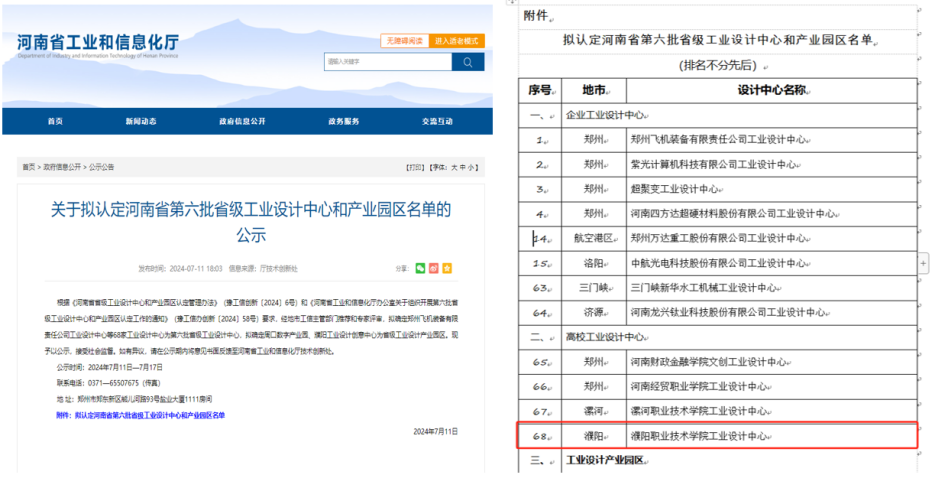
Task: Click the 济源 city cell
Action: (x=594, y=313)
